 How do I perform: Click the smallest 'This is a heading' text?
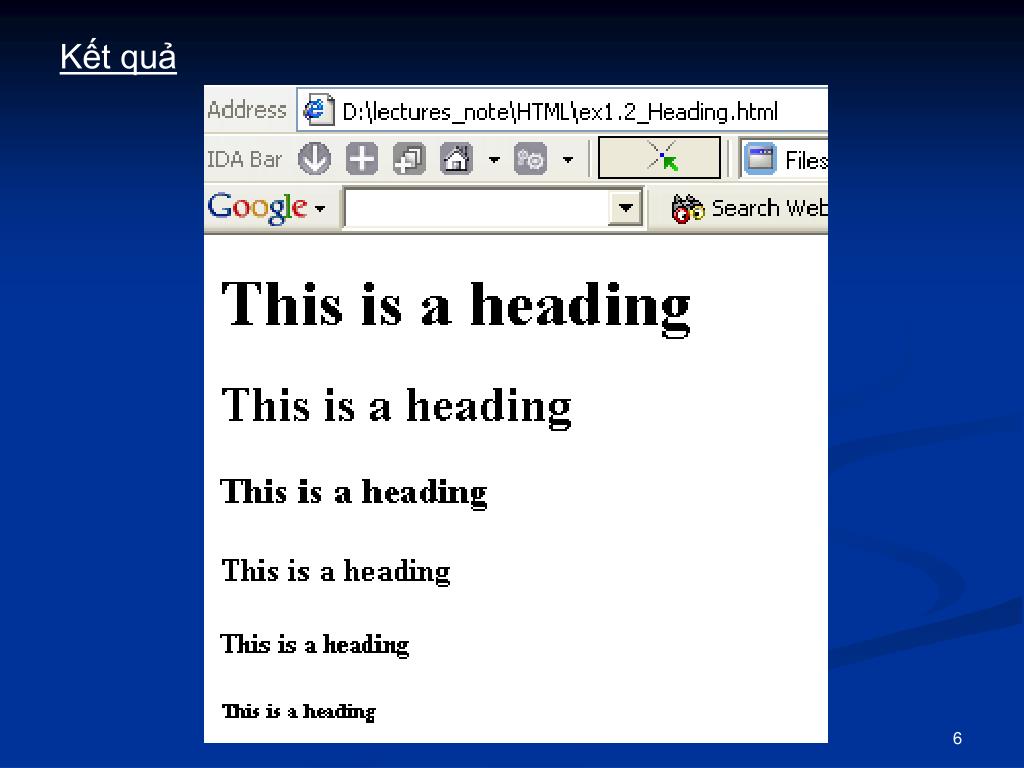click(x=299, y=711)
